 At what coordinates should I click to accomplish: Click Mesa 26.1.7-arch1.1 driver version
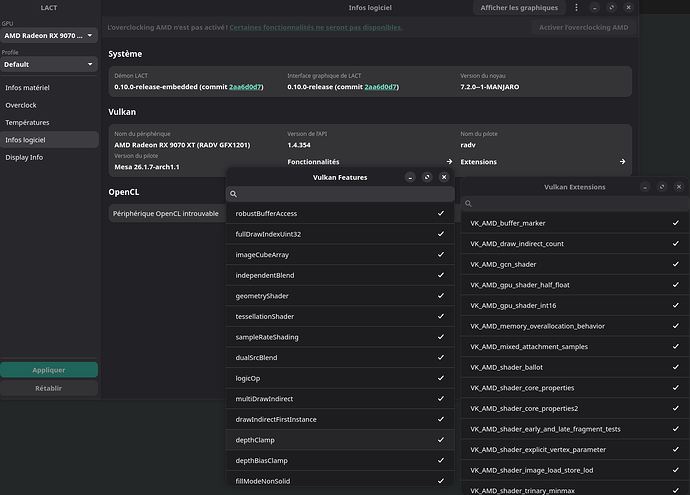click(x=147, y=167)
